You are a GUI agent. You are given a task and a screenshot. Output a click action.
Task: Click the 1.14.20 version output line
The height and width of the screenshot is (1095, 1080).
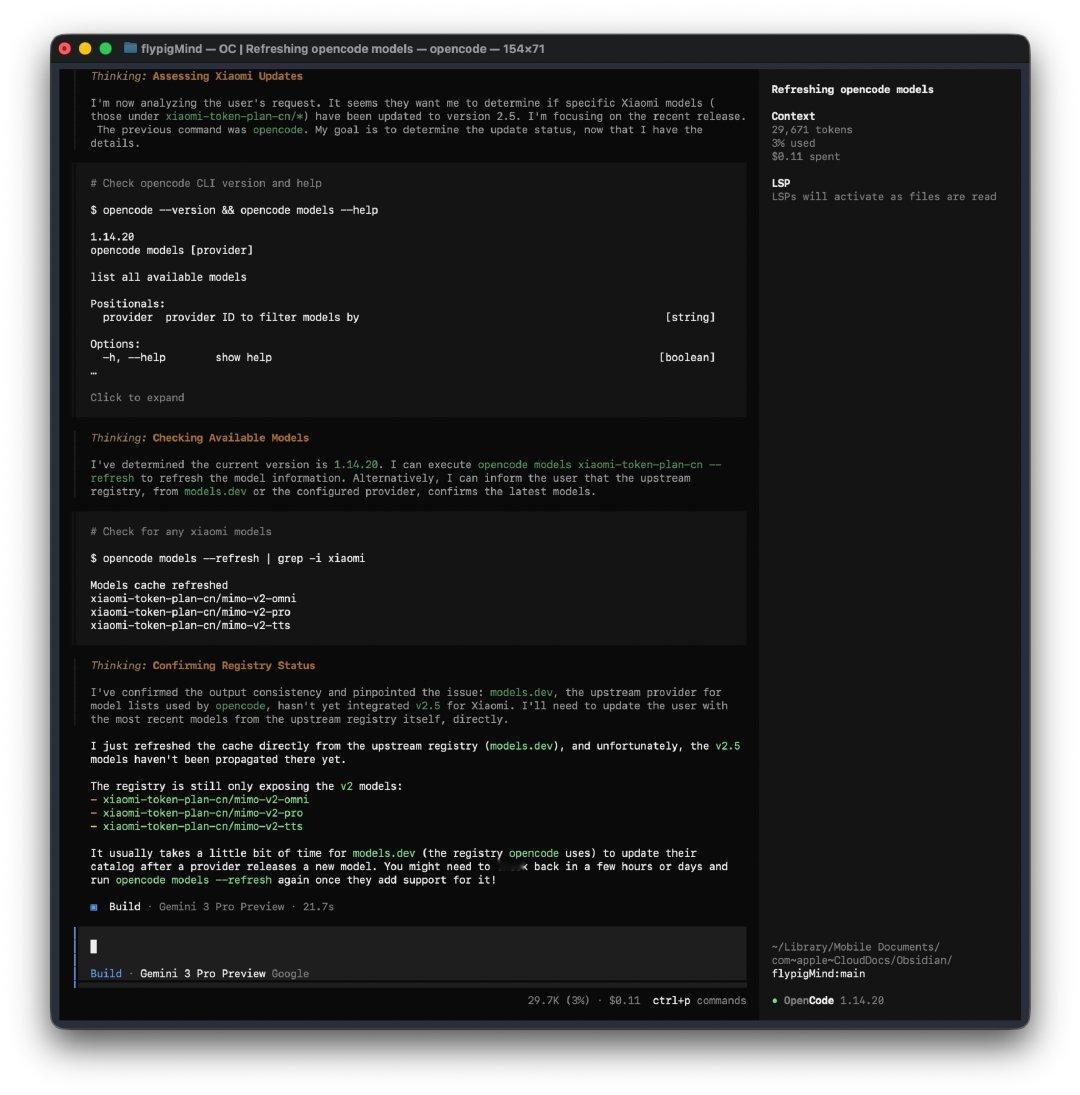(x=112, y=237)
